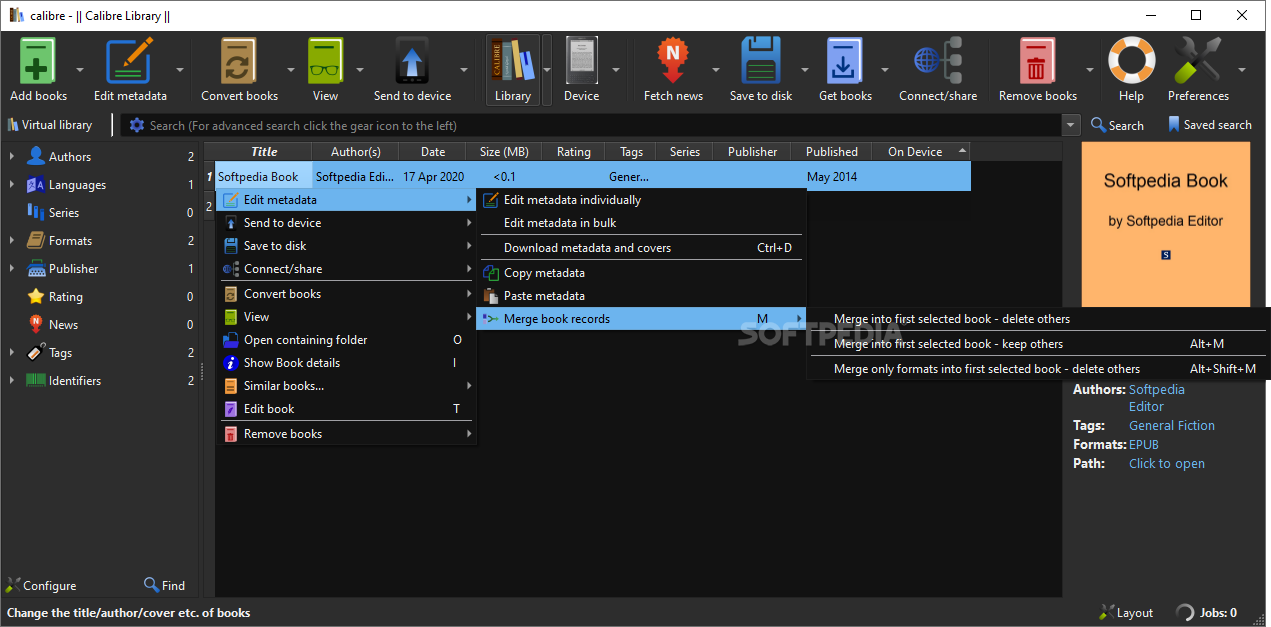Click the Publisher icon in tag browser
This screenshot has height=627, width=1271.
[35, 268]
